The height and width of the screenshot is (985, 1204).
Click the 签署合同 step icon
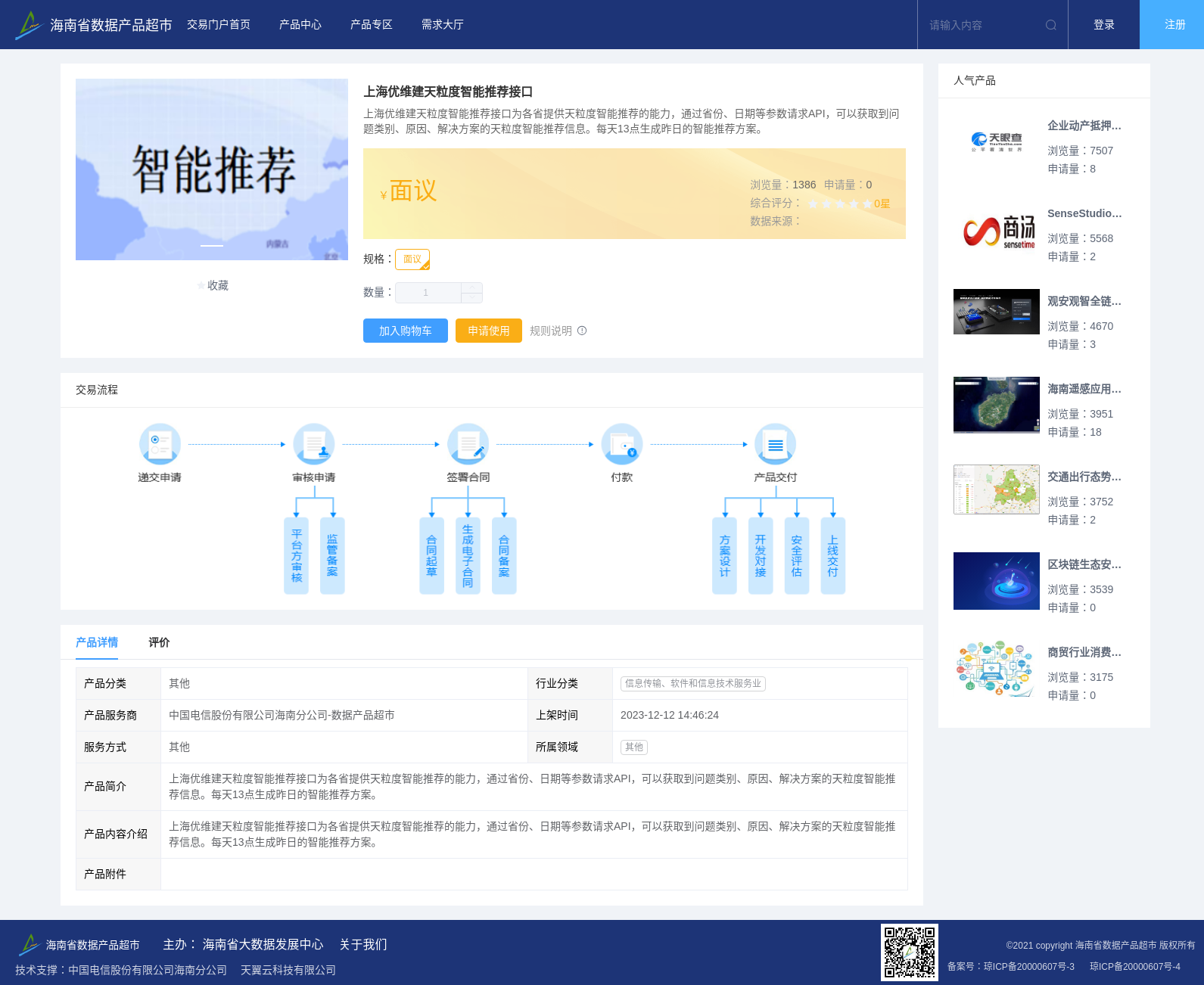[x=468, y=444]
